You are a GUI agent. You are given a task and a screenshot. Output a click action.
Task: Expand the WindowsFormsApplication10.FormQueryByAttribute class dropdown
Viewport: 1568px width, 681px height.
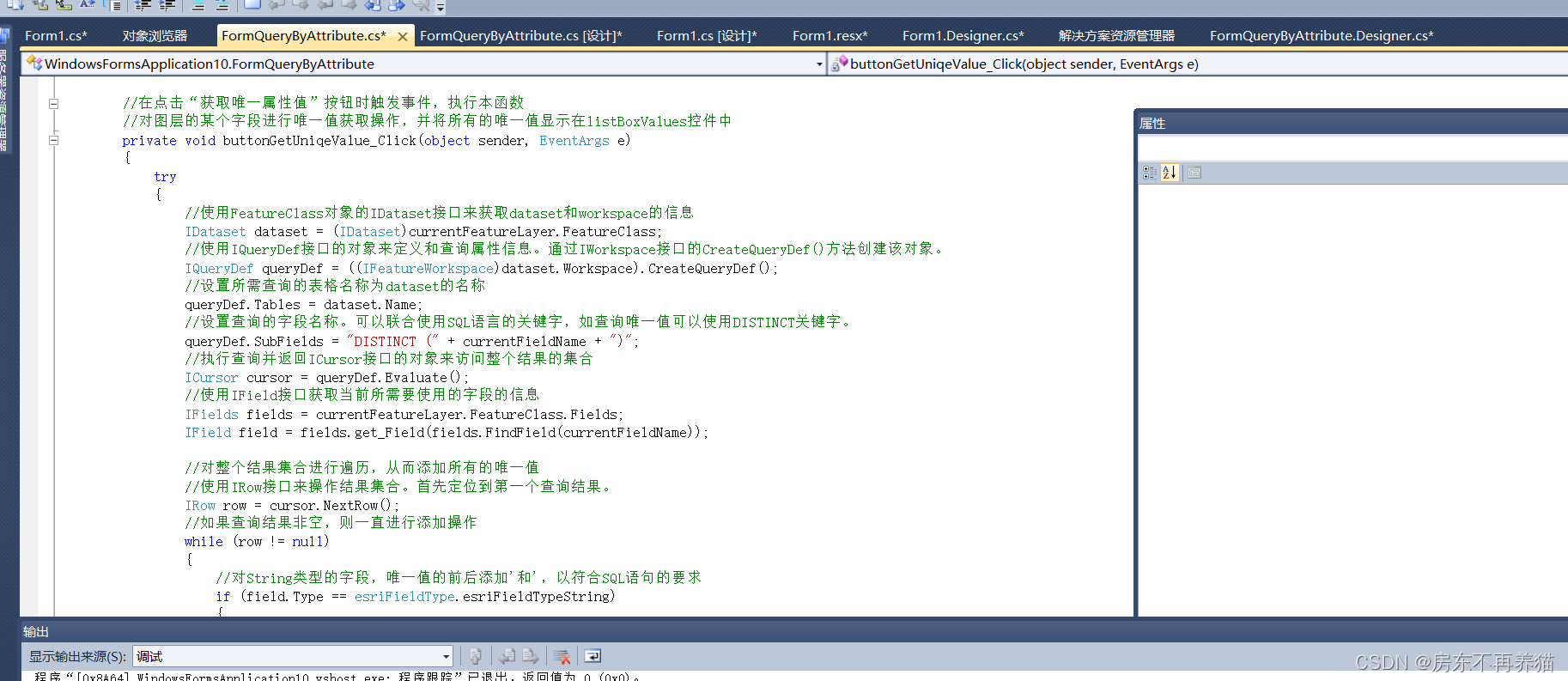point(818,64)
